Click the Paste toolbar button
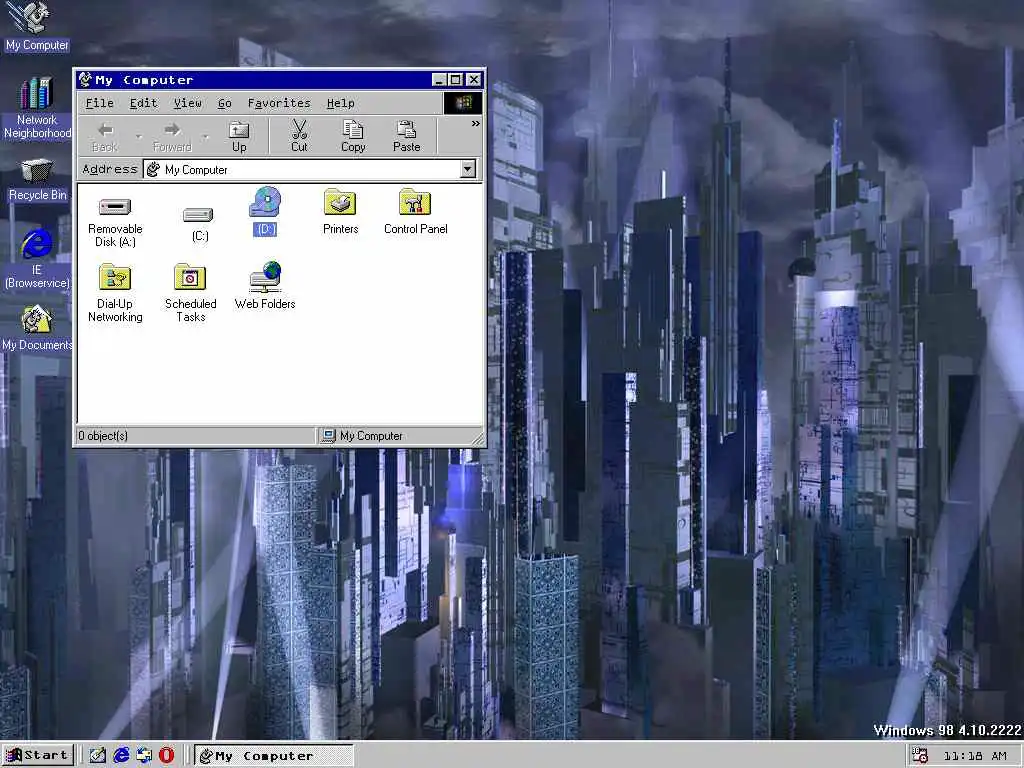This screenshot has width=1024, height=768. click(x=406, y=136)
